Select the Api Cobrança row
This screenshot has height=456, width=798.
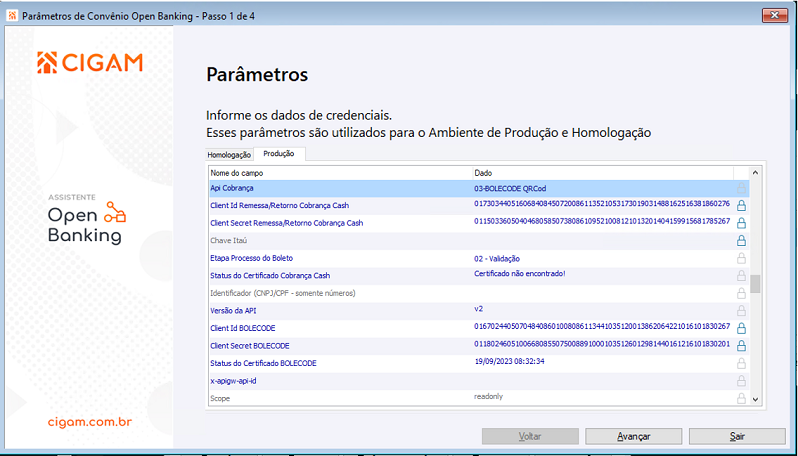[x=479, y=188]
